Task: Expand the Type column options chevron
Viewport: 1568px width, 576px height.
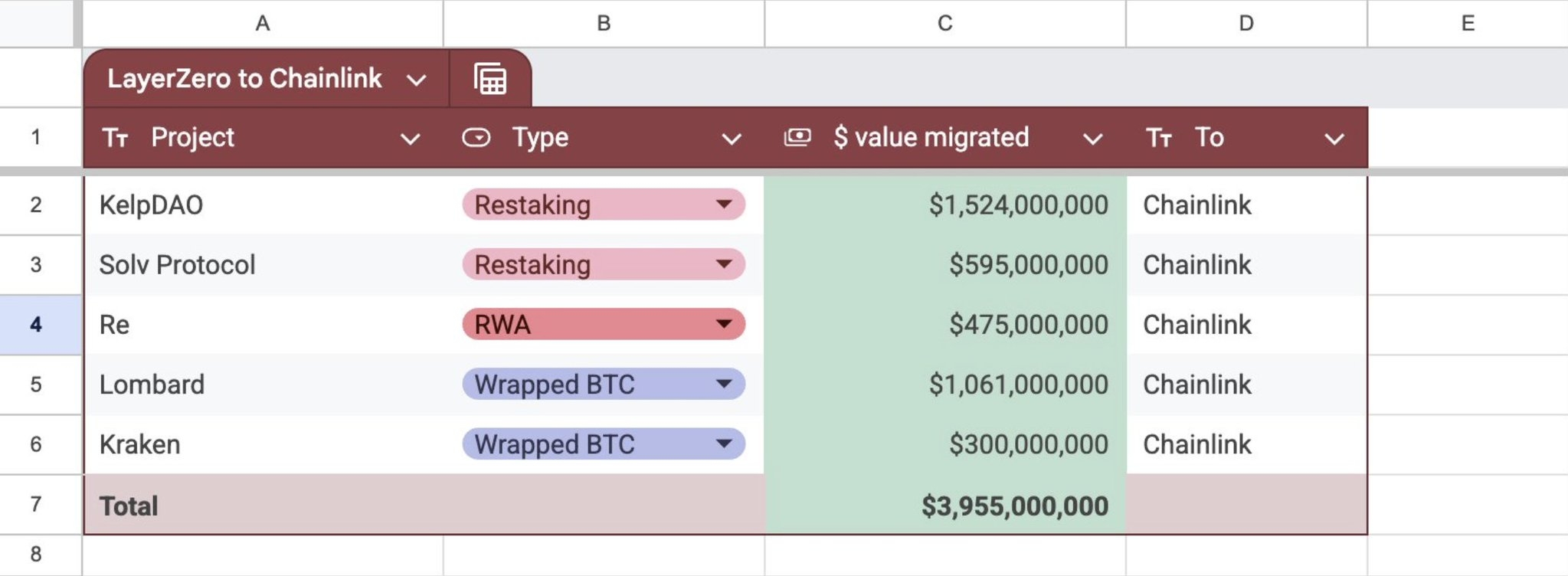Action: pyautogui.click(x=732, y=139)
